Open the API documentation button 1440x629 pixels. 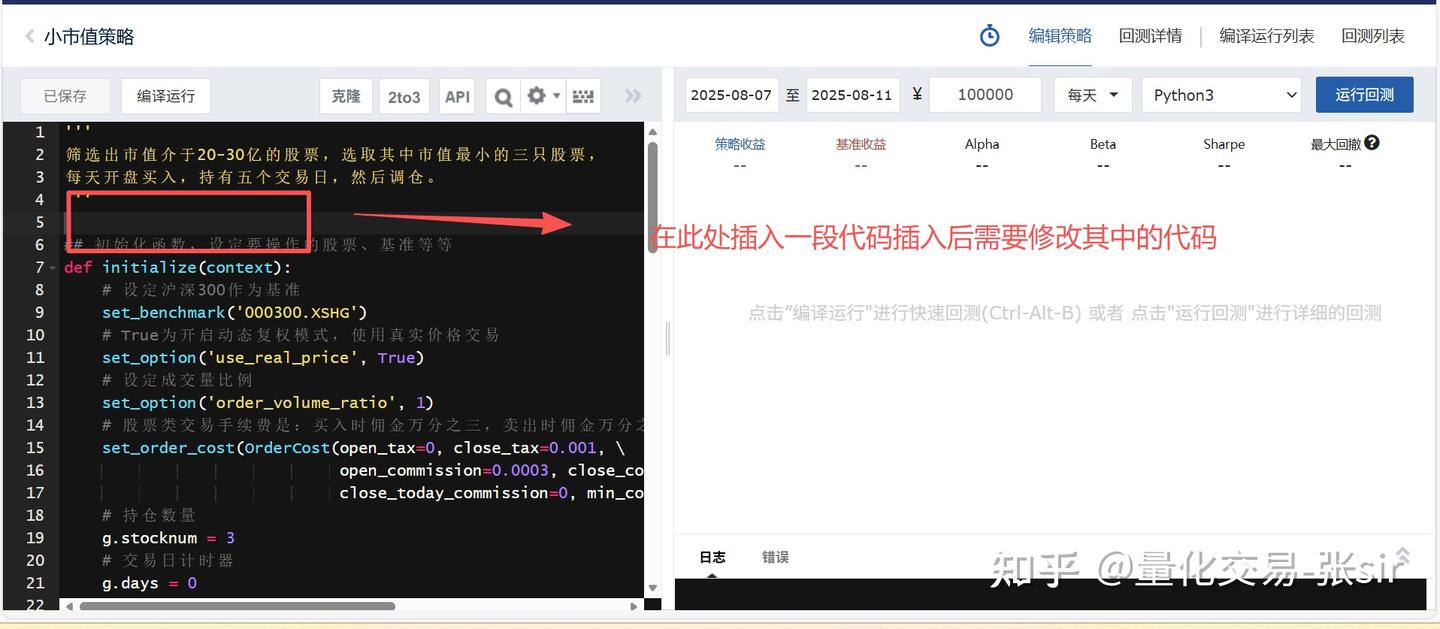tap(458, 96)
